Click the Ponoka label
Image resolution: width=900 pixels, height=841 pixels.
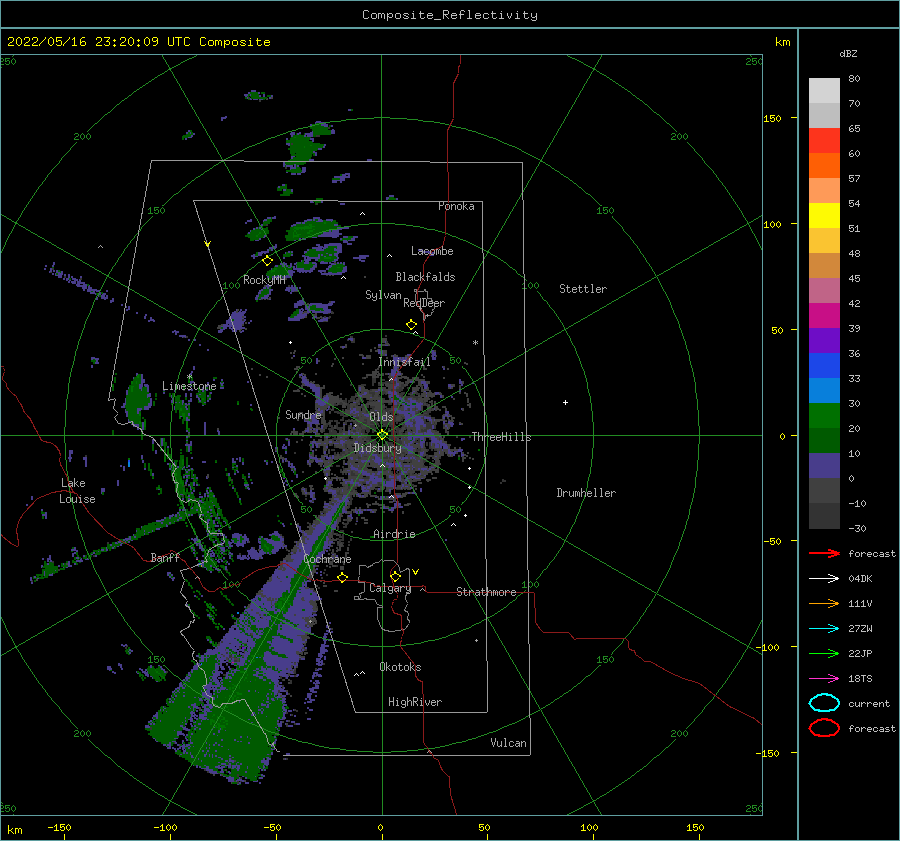(456, 207)
